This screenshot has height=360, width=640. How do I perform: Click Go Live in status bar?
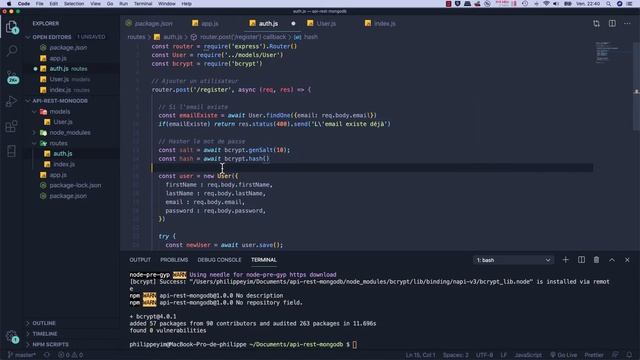[x=563, y=355]
